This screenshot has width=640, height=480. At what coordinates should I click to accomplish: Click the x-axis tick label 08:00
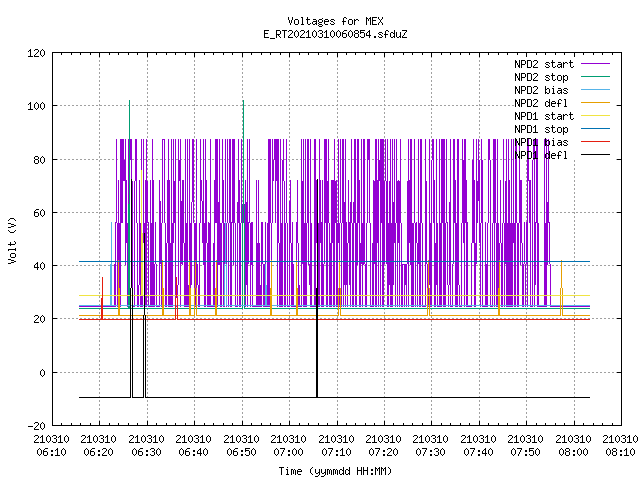pyautogui.click(x=573, y=452)
